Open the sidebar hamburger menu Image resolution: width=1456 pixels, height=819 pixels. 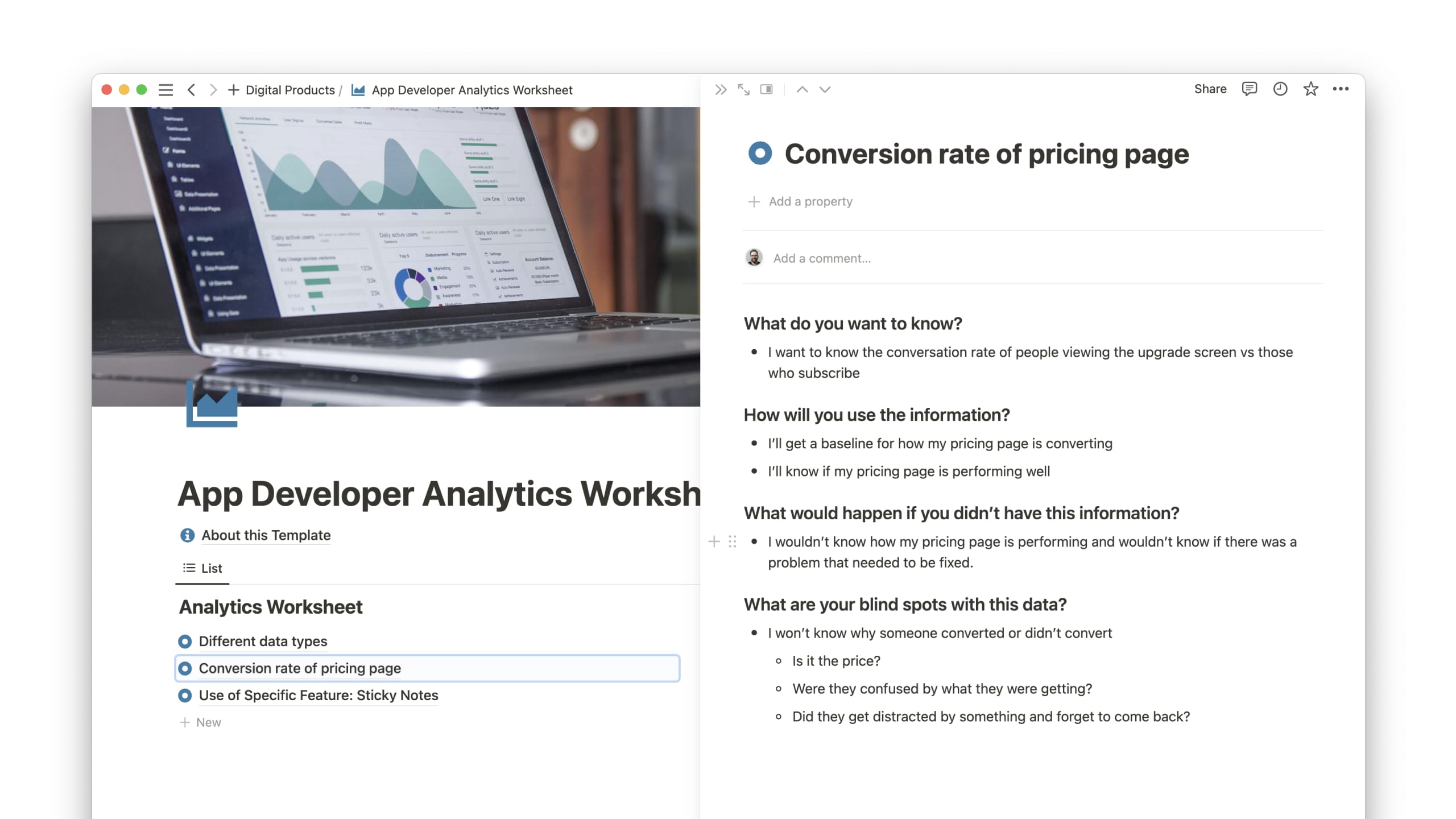pos(166,90)
